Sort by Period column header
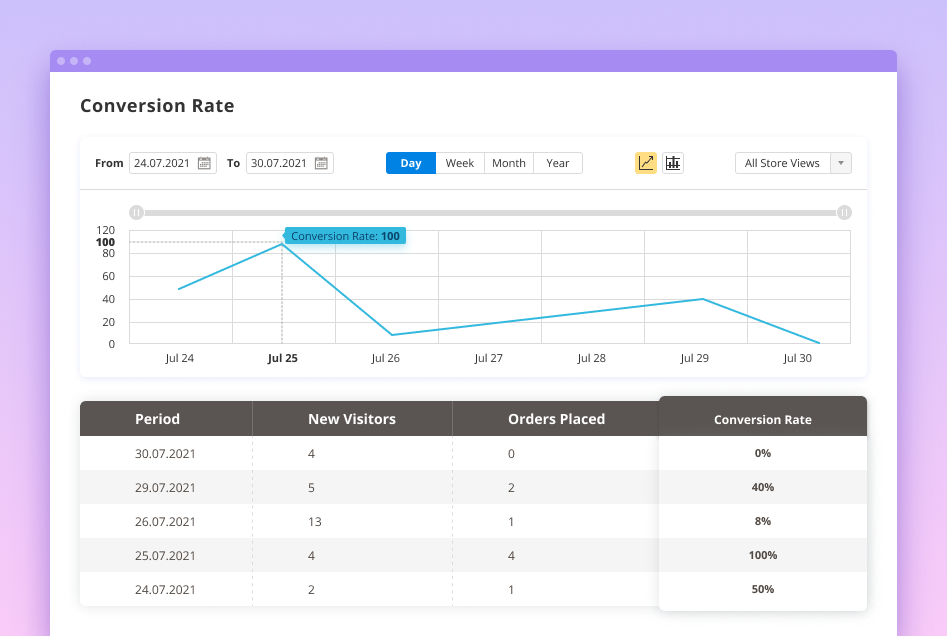This screenshot has width=947, height=636. click(158, 419)
